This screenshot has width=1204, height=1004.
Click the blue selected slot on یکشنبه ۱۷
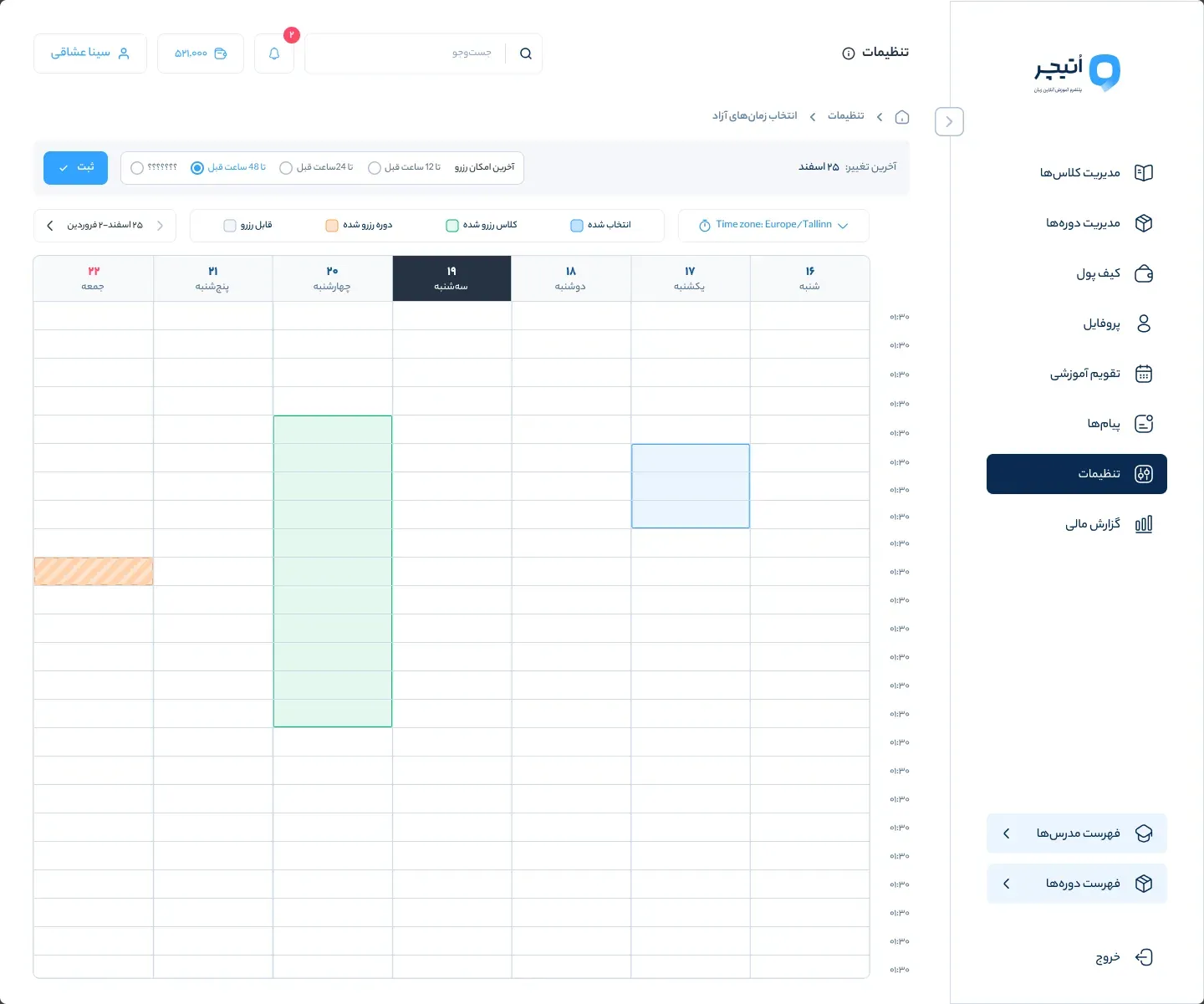691,486
